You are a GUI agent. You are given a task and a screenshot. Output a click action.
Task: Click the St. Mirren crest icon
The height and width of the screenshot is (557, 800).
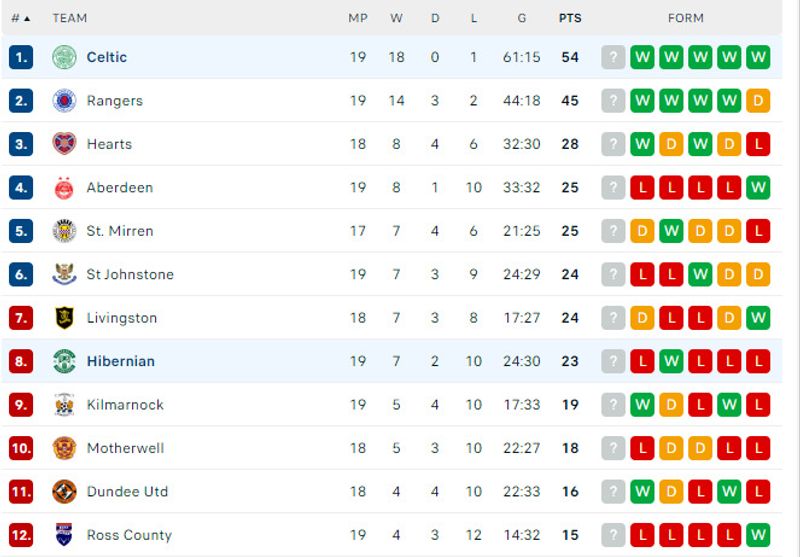coord(64,231)
